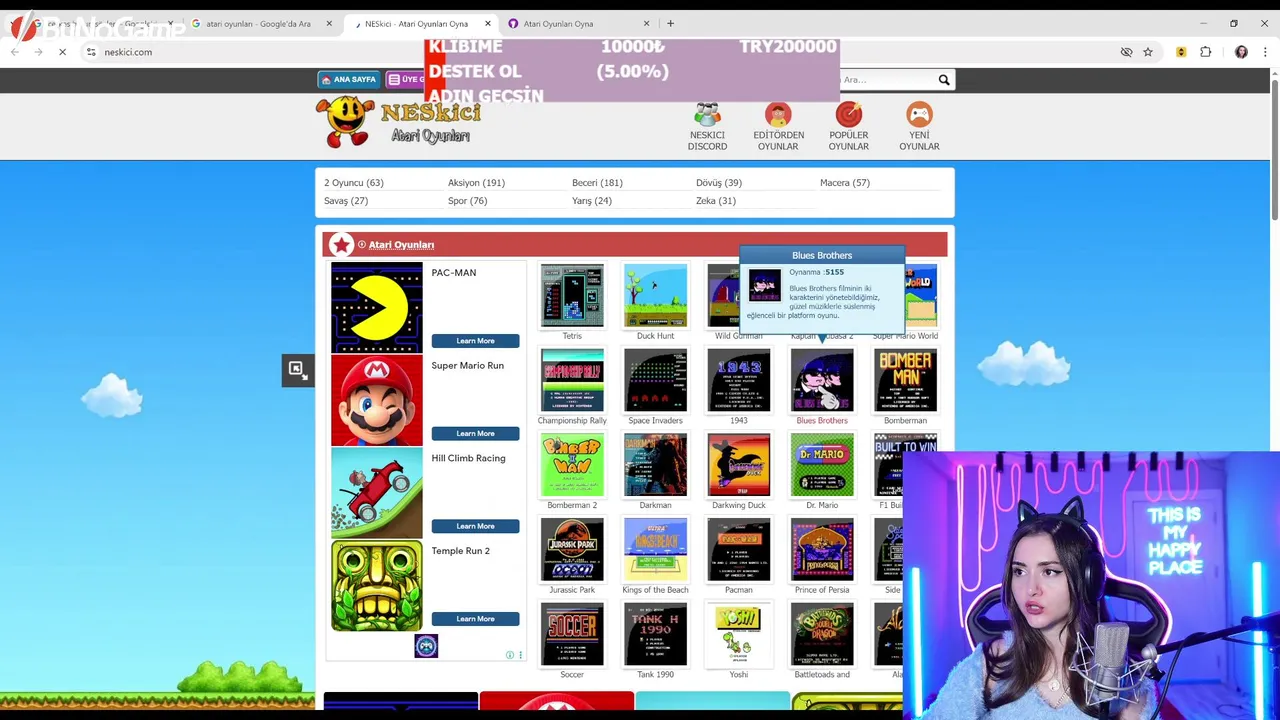Click Learn More for Temple Run 2
Image resolution: width=1280 pixels, height=720 pixels.
pyautogui.click(x=475, y=619)
